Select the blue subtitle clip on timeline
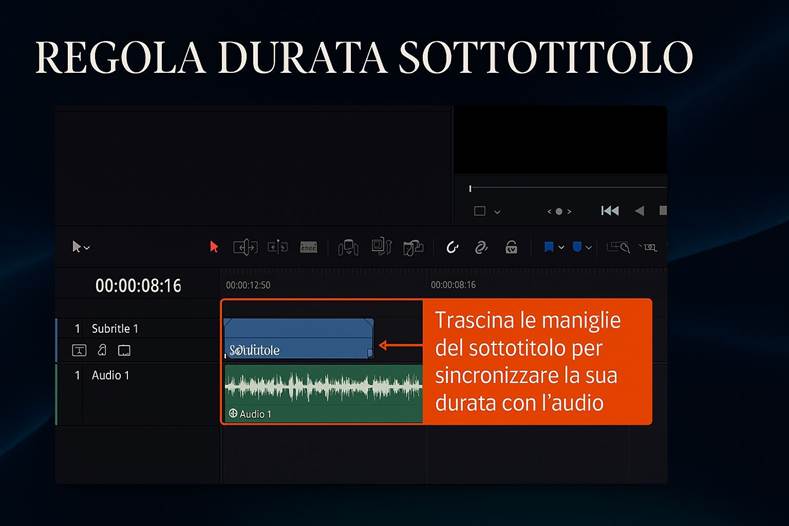The image size is (789, 526). 298,338
